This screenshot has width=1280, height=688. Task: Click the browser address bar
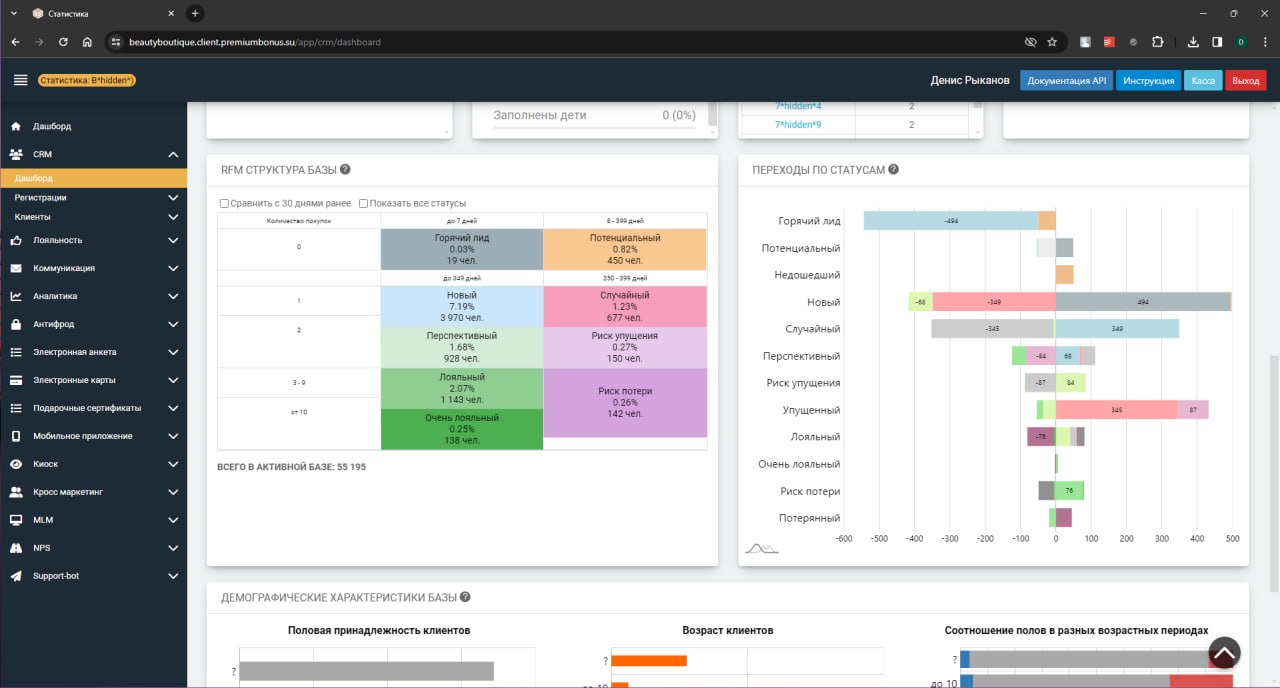[x=560, y=42]
